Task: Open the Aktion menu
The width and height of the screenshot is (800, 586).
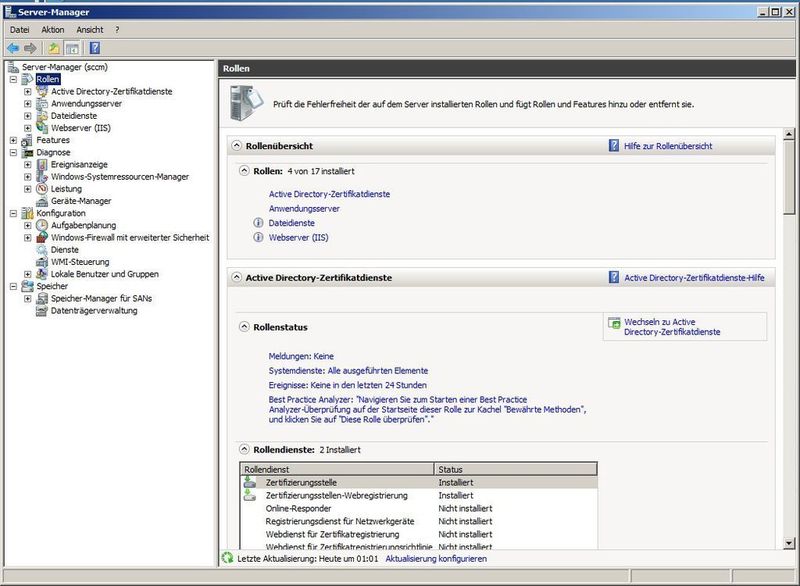Action: point(53,30)
